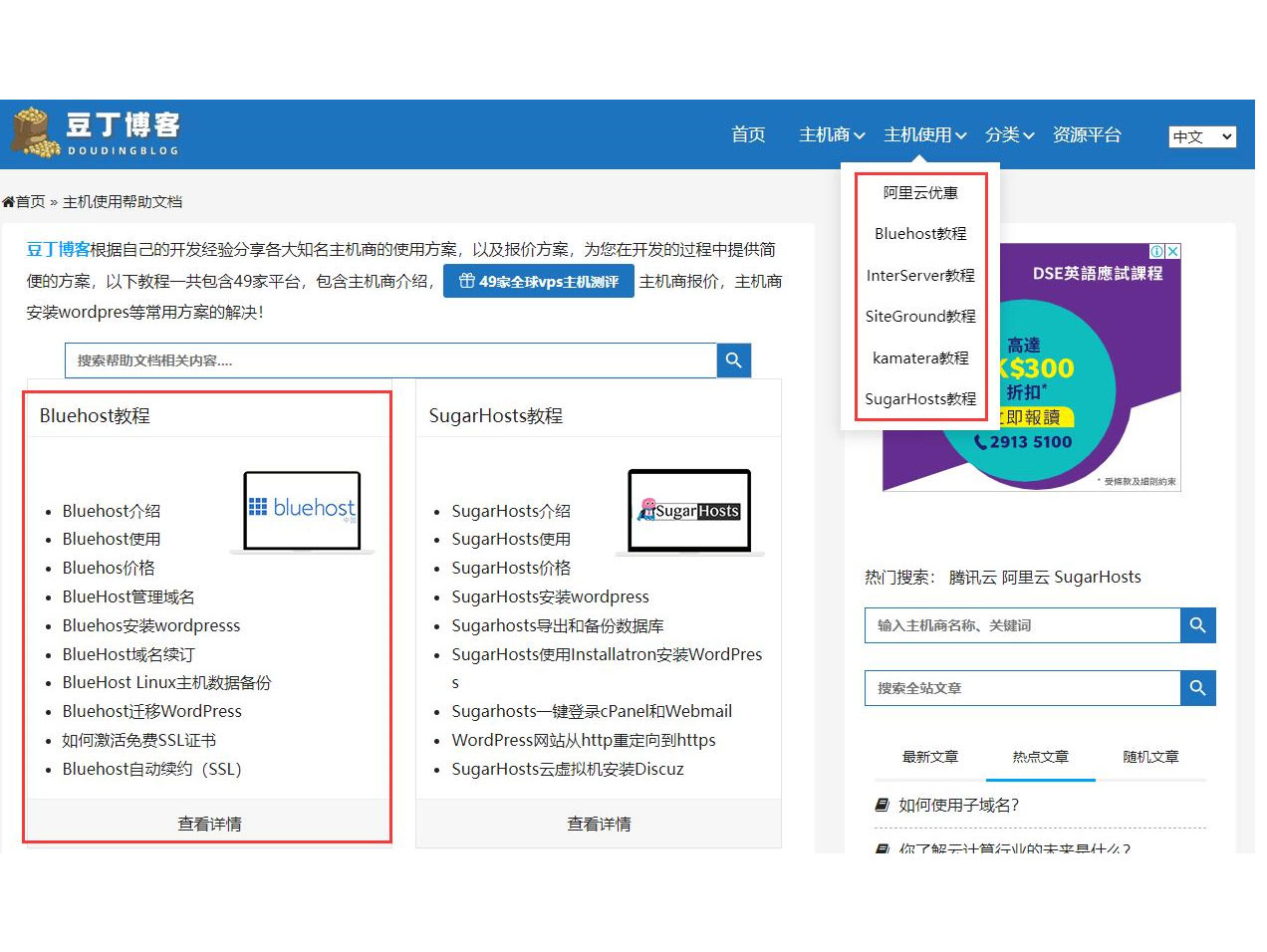Click hot search term 腾讯云

click(x=972, y=577)
